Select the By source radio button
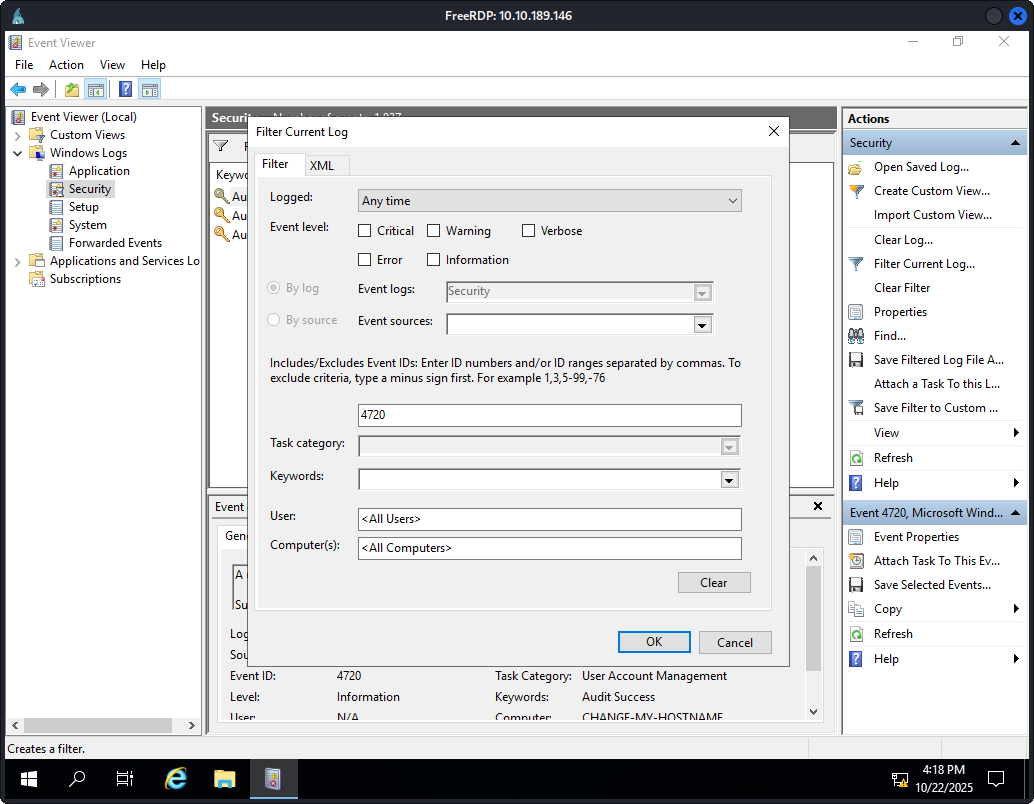 274,320
